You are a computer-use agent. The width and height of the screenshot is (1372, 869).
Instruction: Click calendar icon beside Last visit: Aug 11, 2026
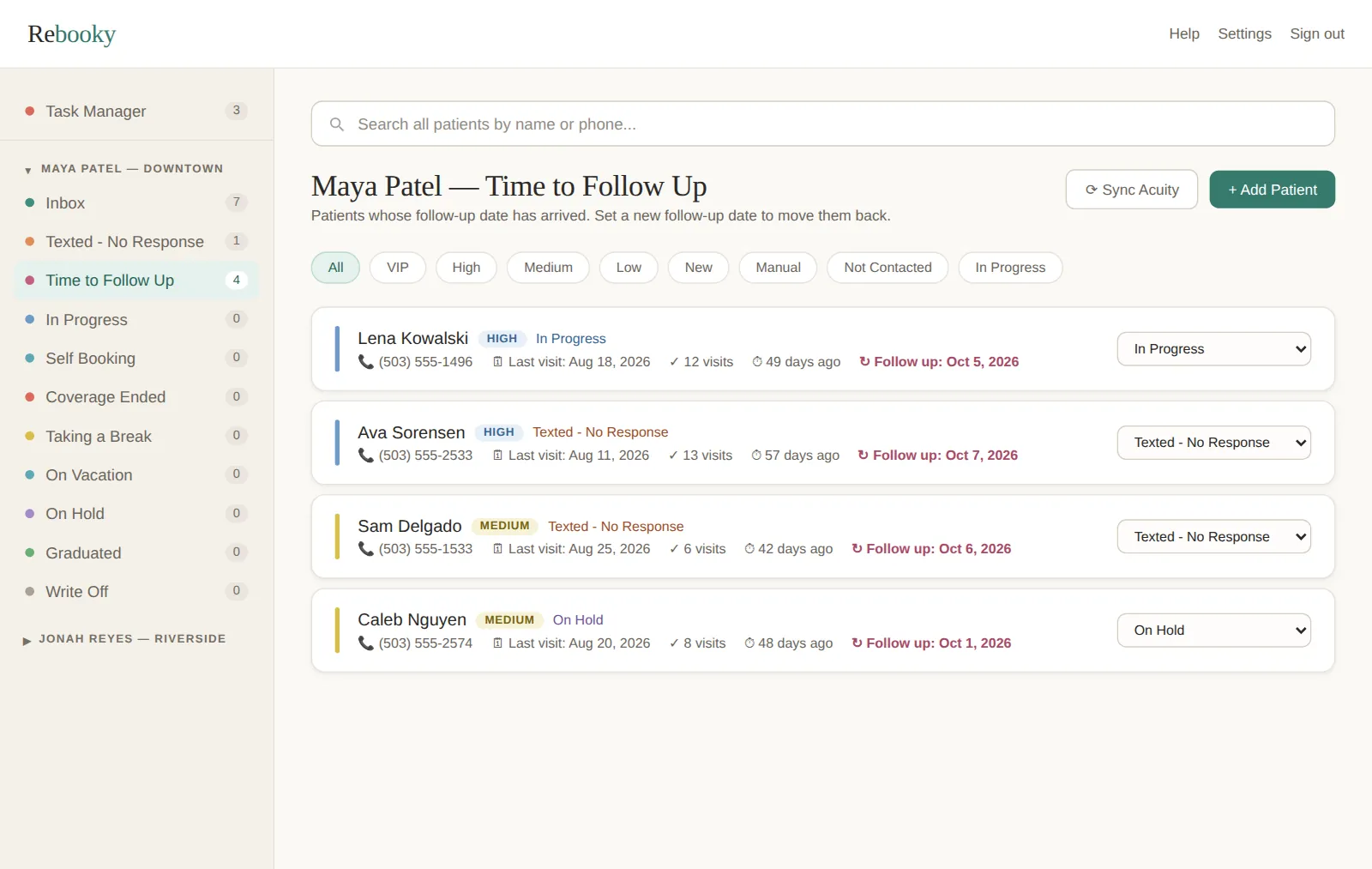(497, 456)
